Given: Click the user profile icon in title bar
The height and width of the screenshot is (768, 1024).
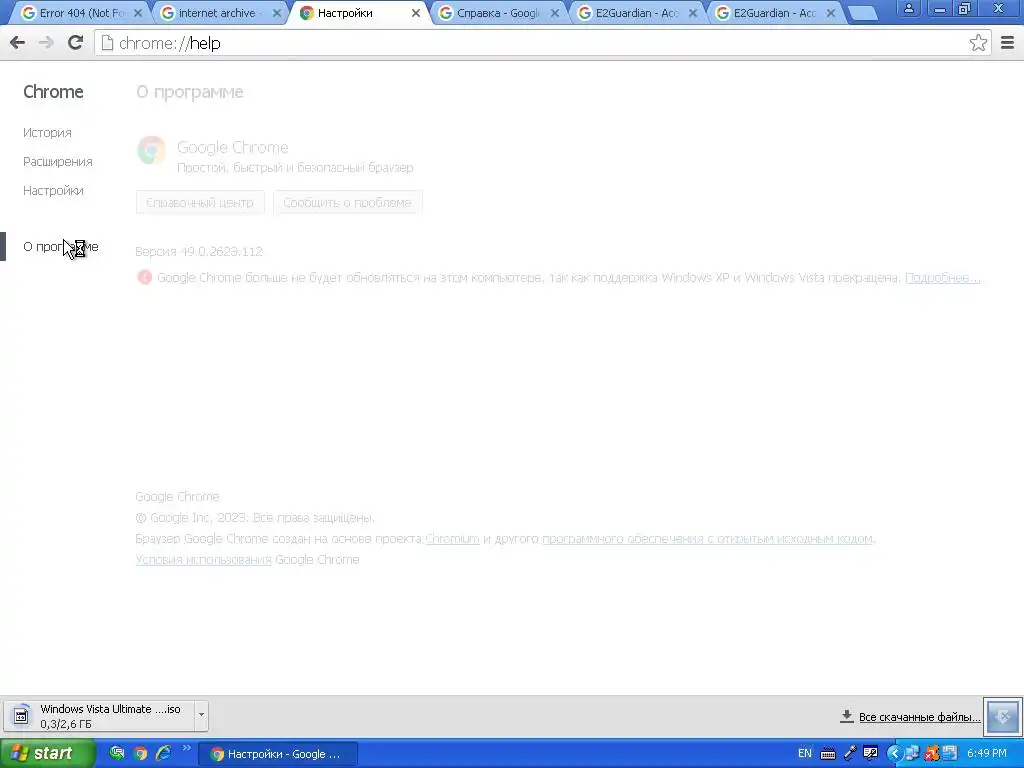Looking at the screenshot, I should pos(908,8).
